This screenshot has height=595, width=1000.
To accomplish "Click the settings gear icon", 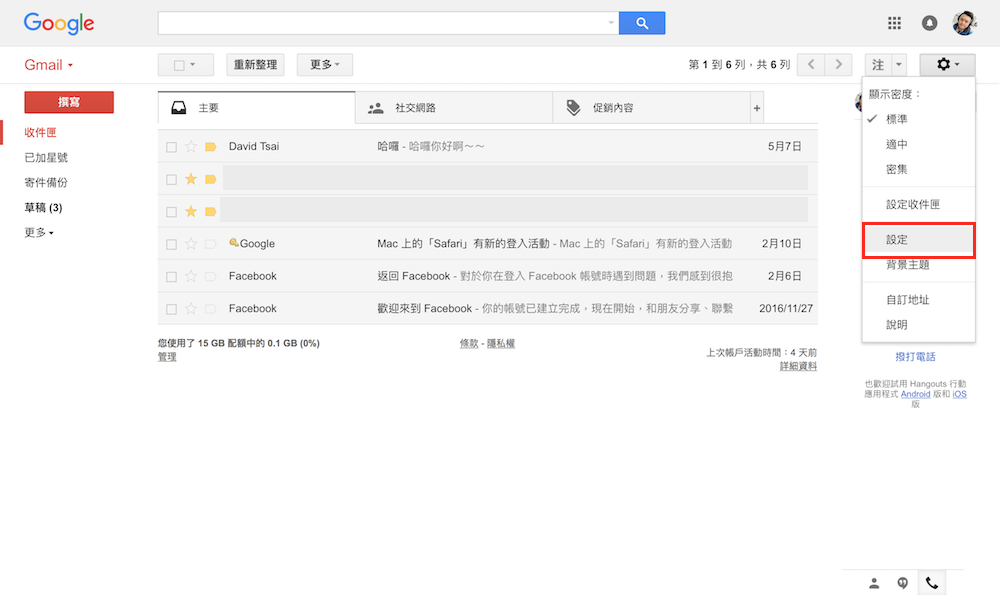I will click(946, 65).
